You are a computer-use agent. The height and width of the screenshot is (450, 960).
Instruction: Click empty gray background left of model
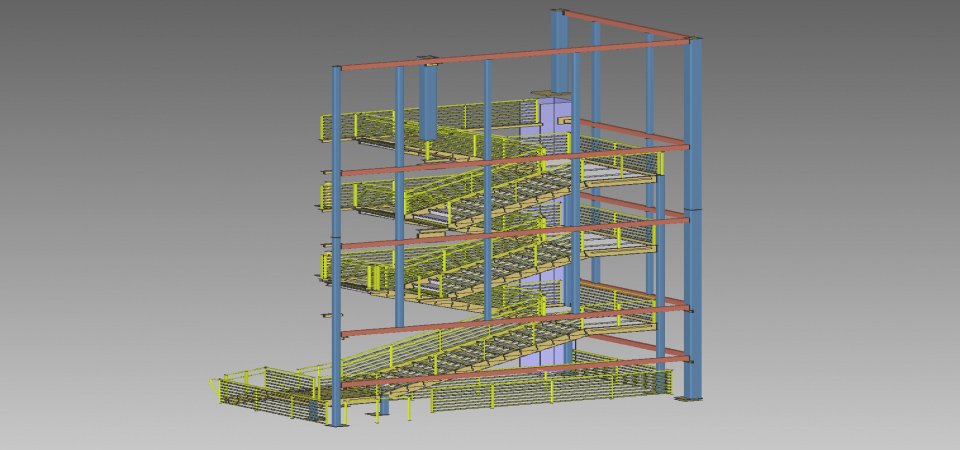[x=120, y=220]
